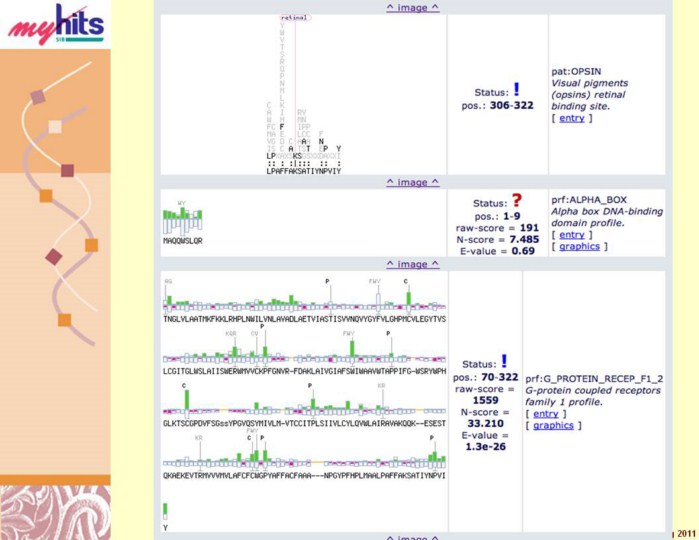Click the red question mark status for ALPHA_BOX
The width and height of the screenshot is (699, 540).
tap(516, 200)
